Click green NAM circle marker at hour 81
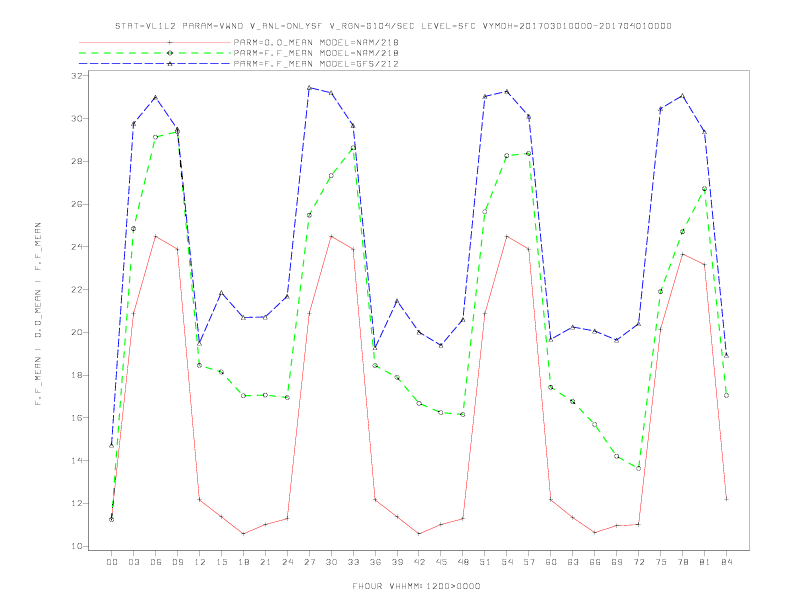This screenshot has width=792, height=612. [705, 189]
